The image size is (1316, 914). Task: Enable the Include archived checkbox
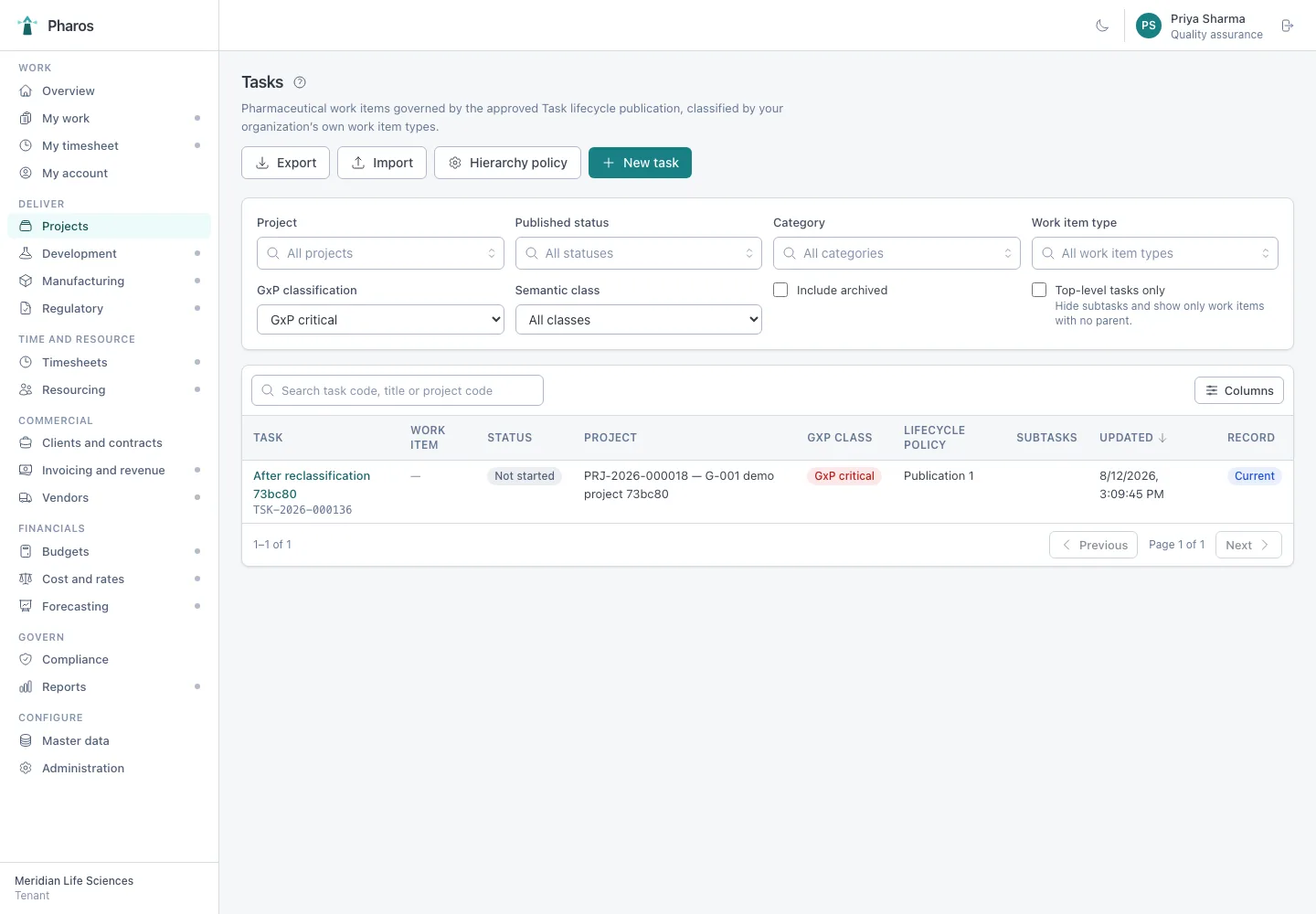click(780, 290)
